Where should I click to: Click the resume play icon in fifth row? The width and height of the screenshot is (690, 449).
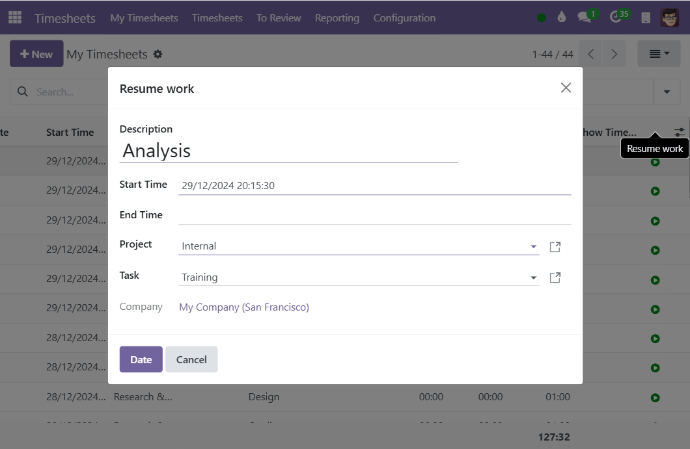point(655,280)
